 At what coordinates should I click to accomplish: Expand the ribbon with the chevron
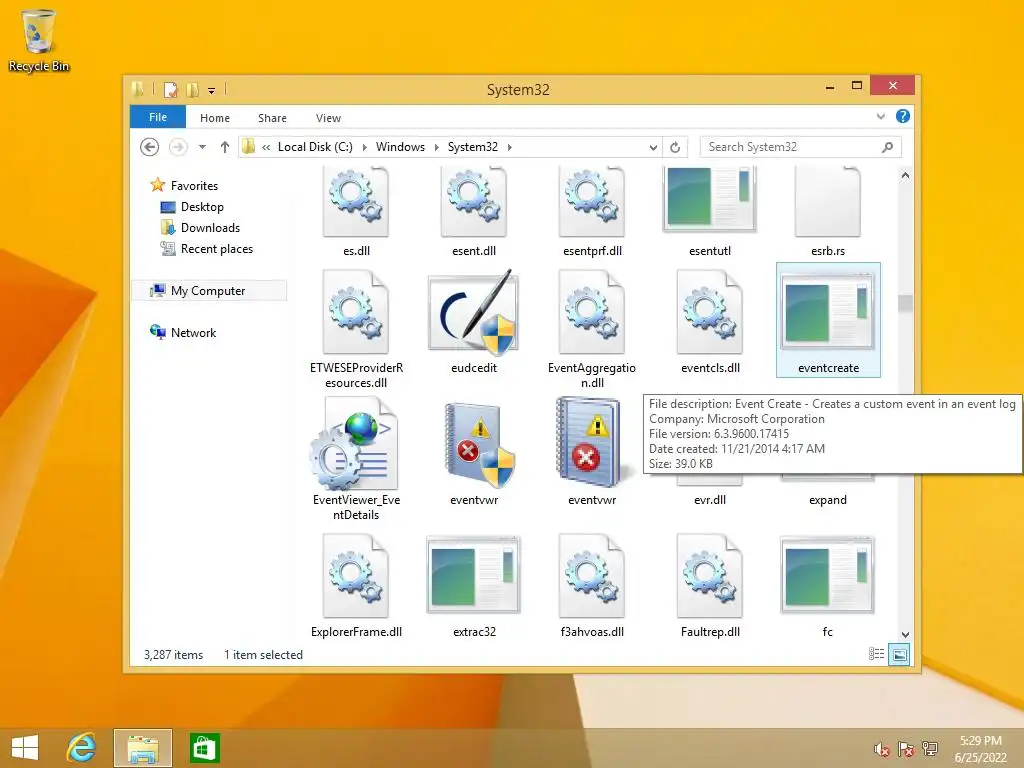(x=880, y=116)
